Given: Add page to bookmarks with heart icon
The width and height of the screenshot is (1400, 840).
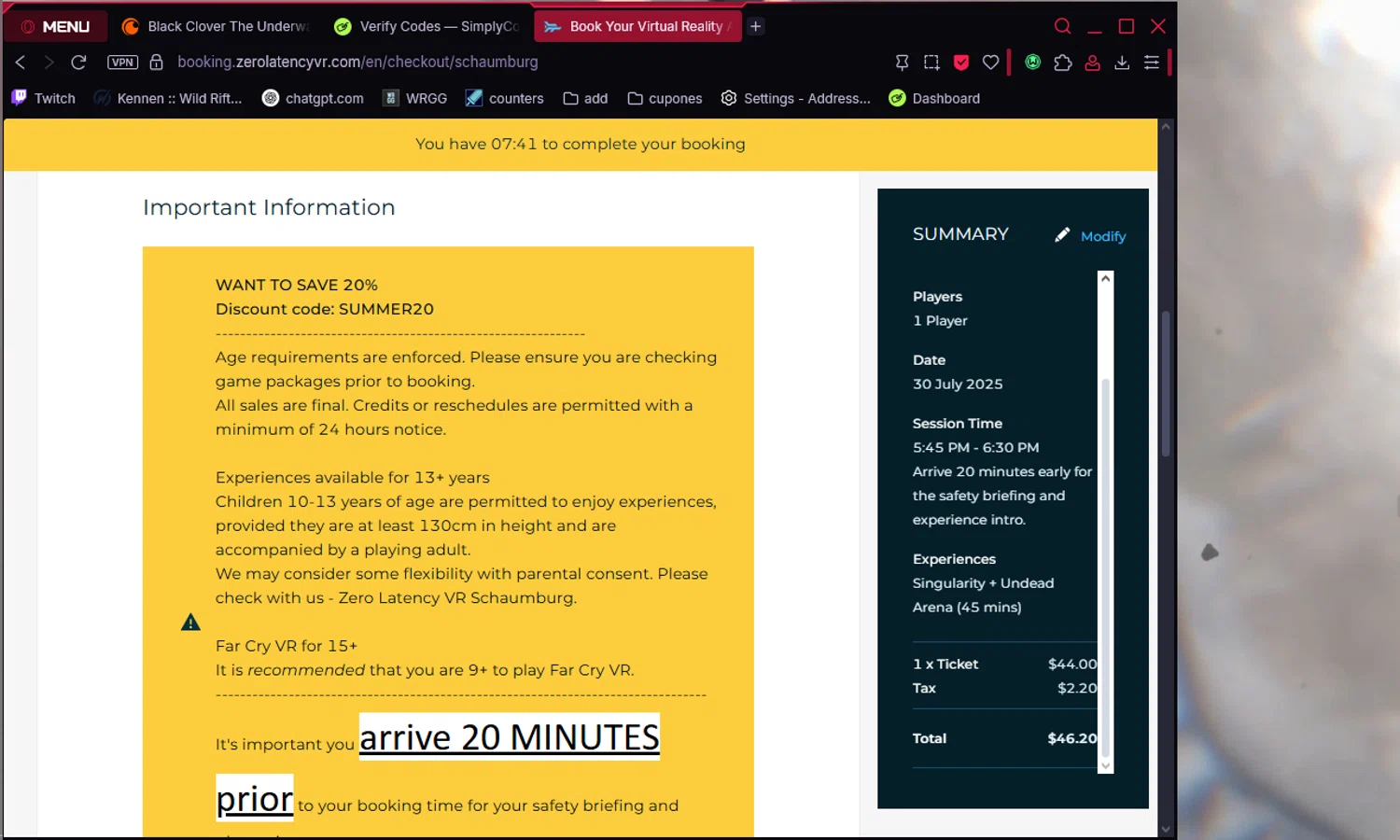Looking at the screenshot, I should point(991,62).
